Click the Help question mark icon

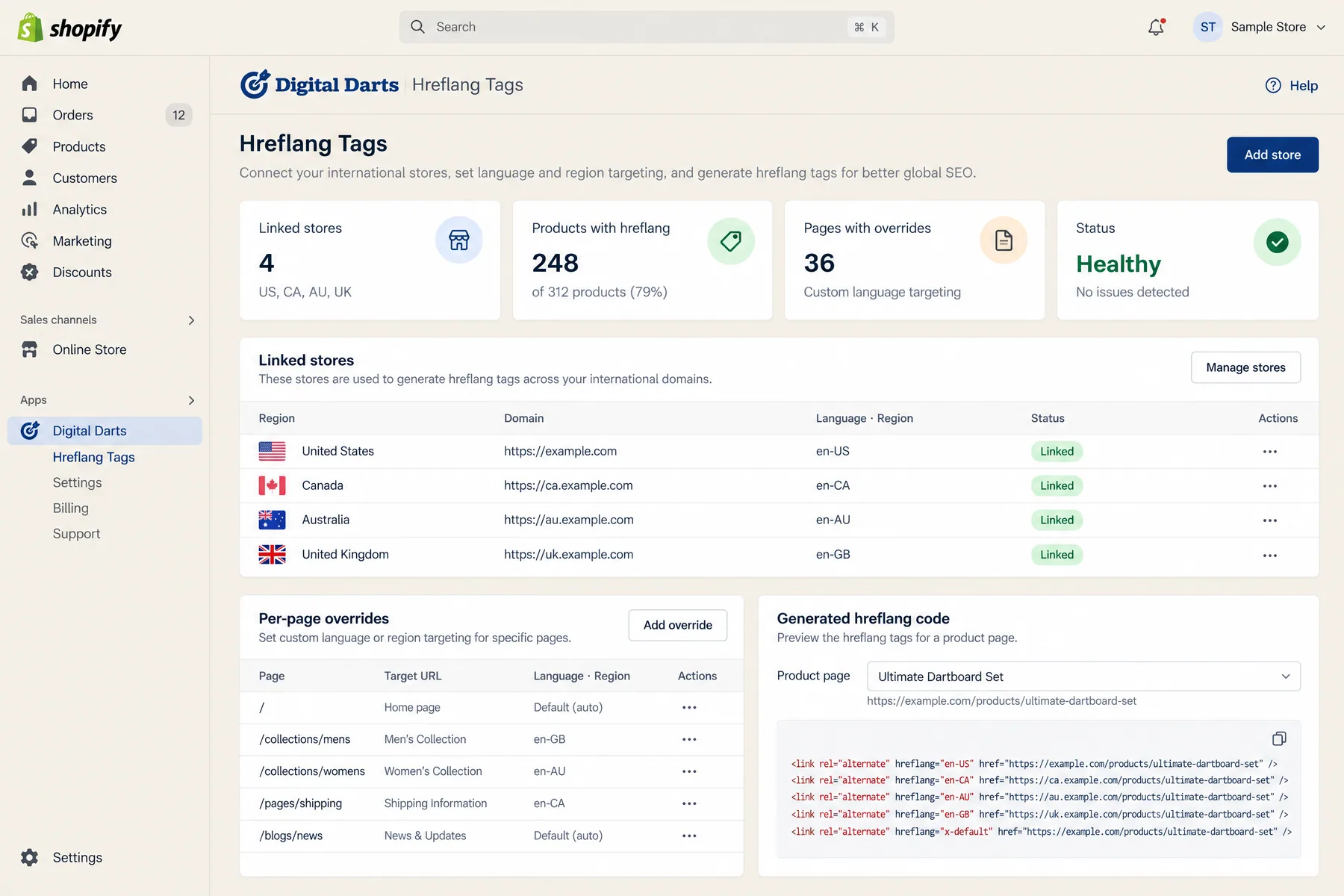1273,85
